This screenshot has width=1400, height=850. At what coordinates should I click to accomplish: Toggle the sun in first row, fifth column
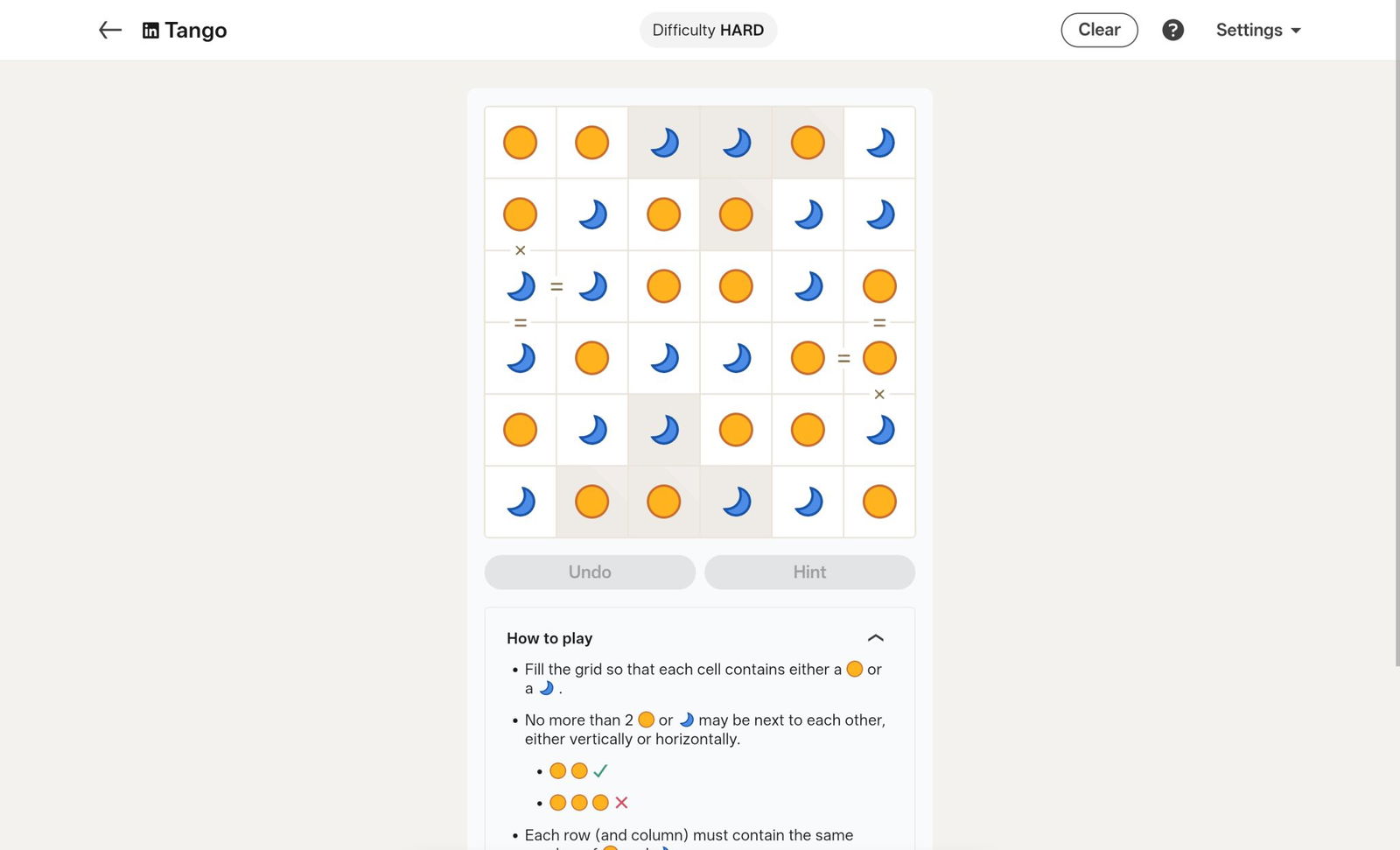click(x=808, y=143)
